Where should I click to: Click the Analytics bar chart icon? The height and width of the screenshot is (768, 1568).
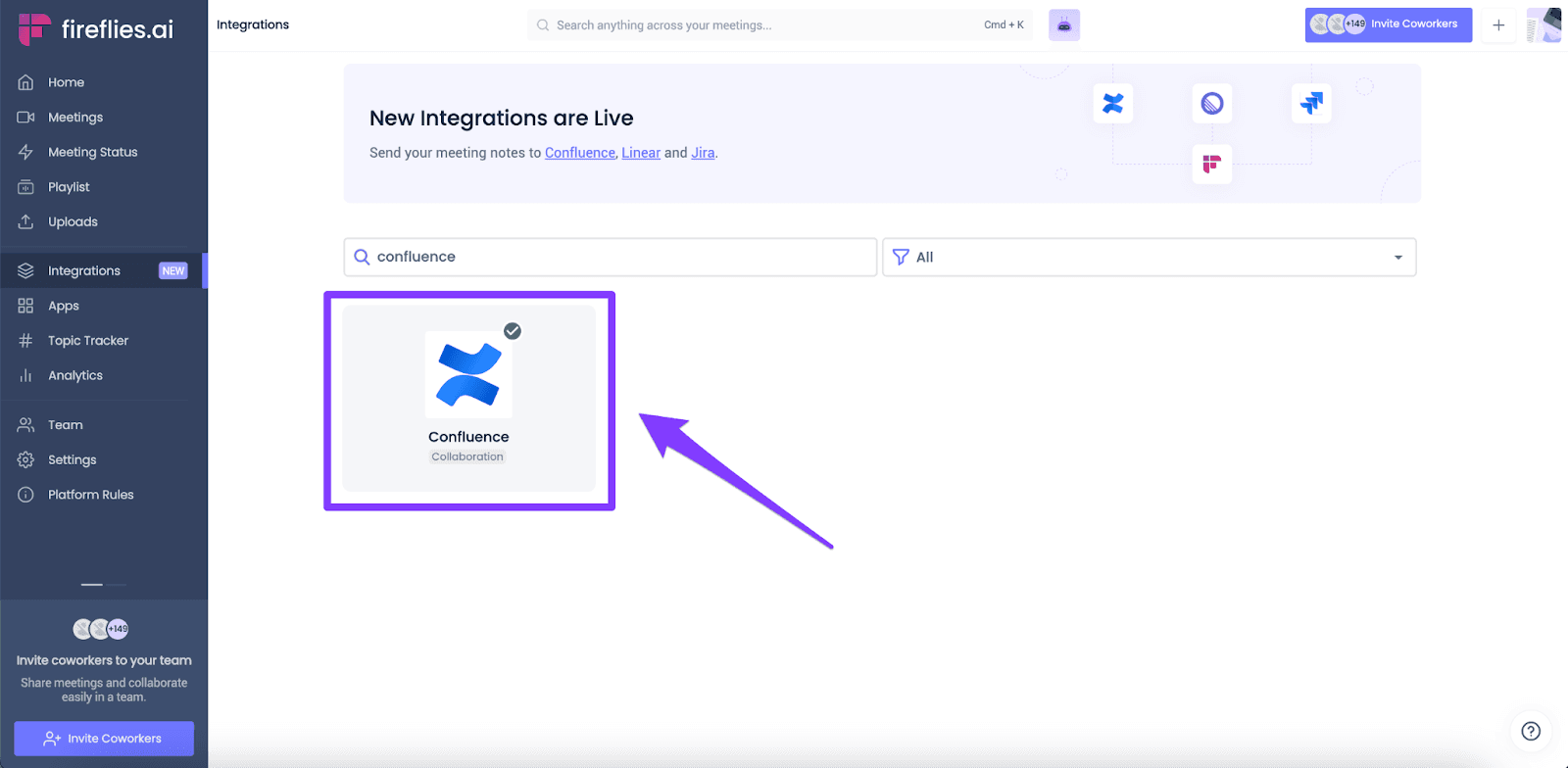(x=25, y=375)
